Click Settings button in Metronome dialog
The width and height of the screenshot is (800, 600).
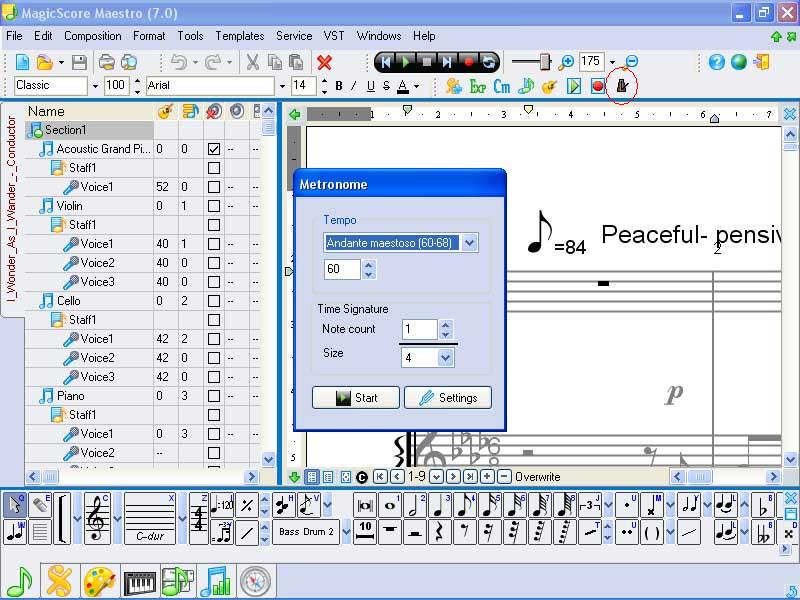click(448, 397)
